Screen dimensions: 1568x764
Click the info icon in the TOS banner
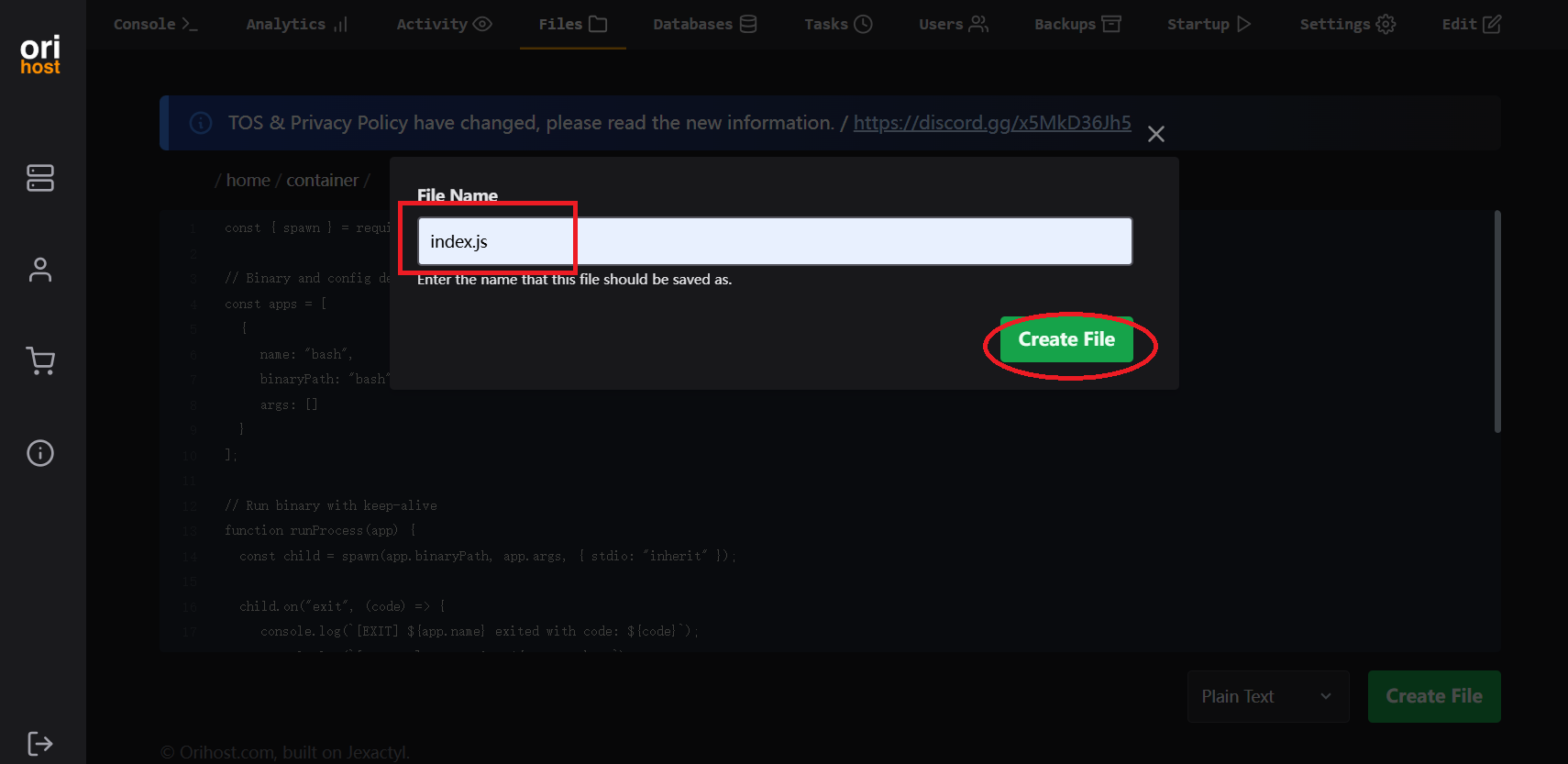tap(201, 123)
